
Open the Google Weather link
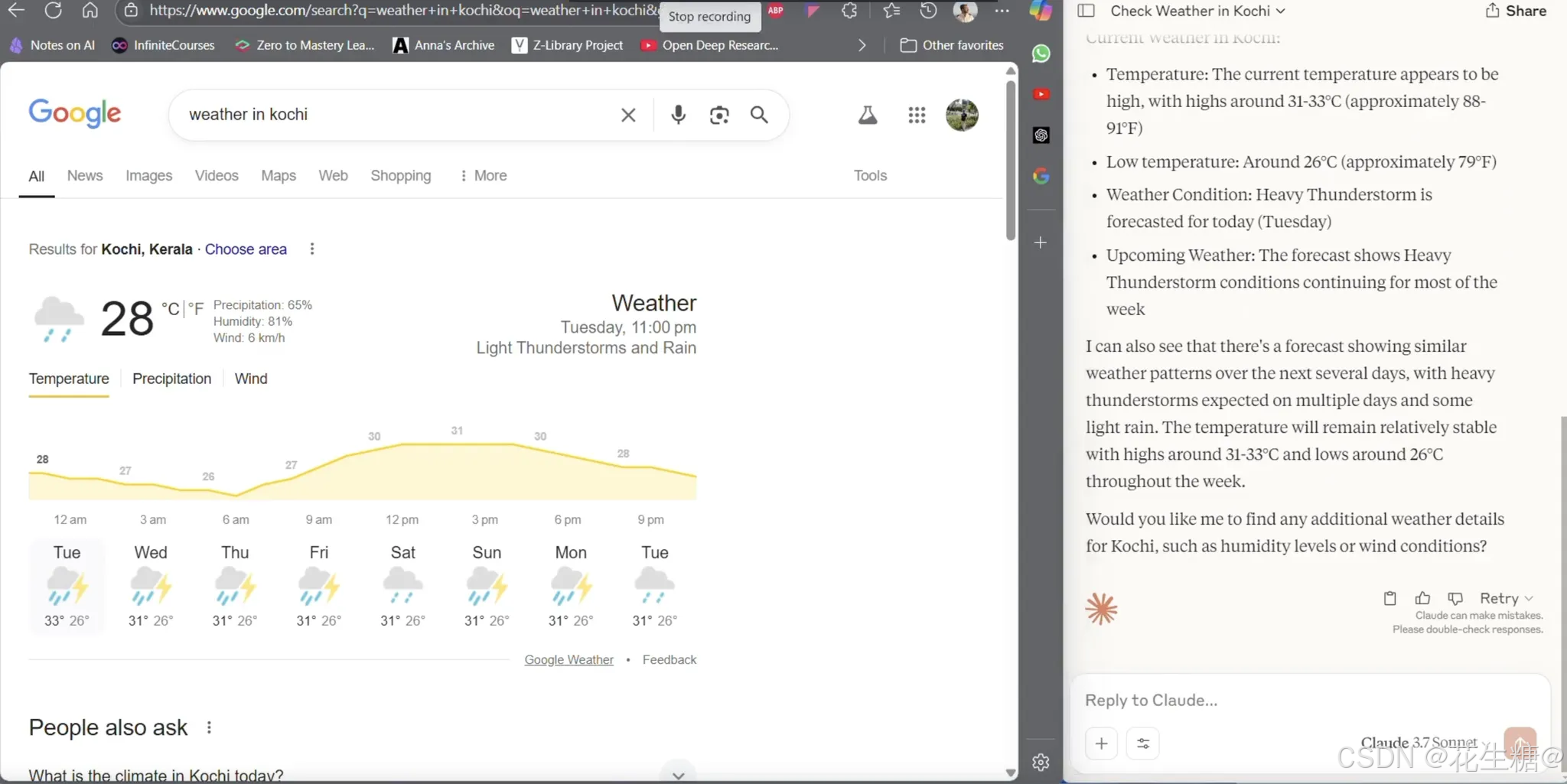point(568,659)
